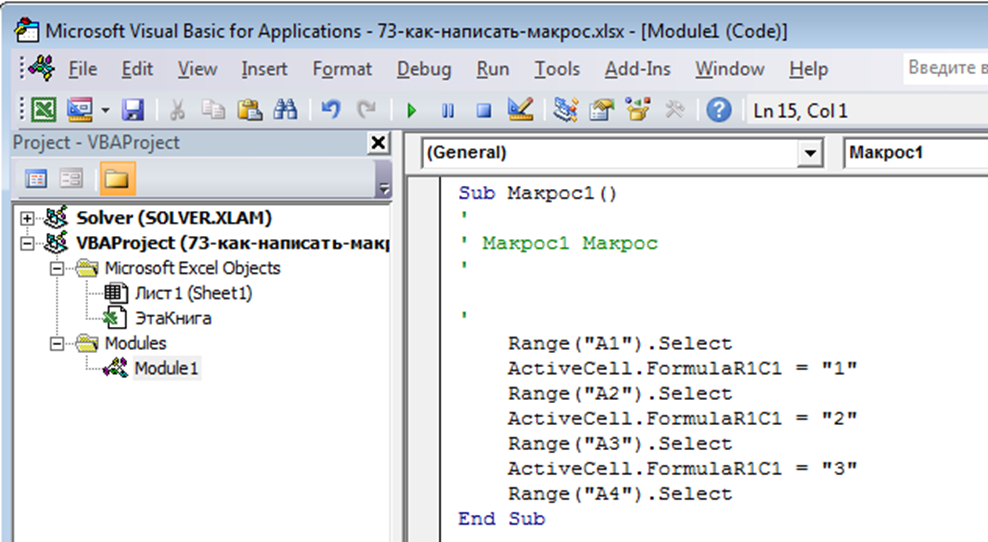Open the Run menu
The height and width of the screenshot is (542, 988).
click(493, 69)
